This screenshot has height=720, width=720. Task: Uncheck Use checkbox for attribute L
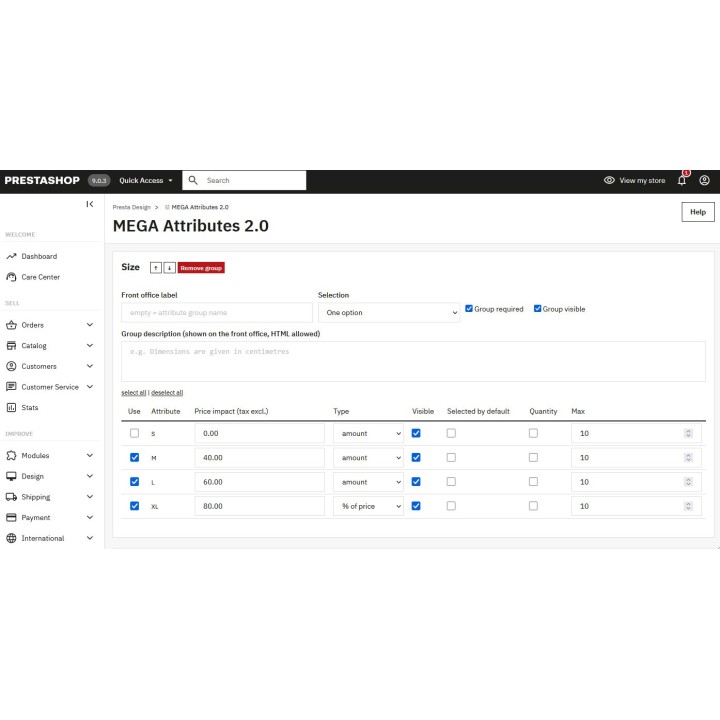tap(134, 482)
